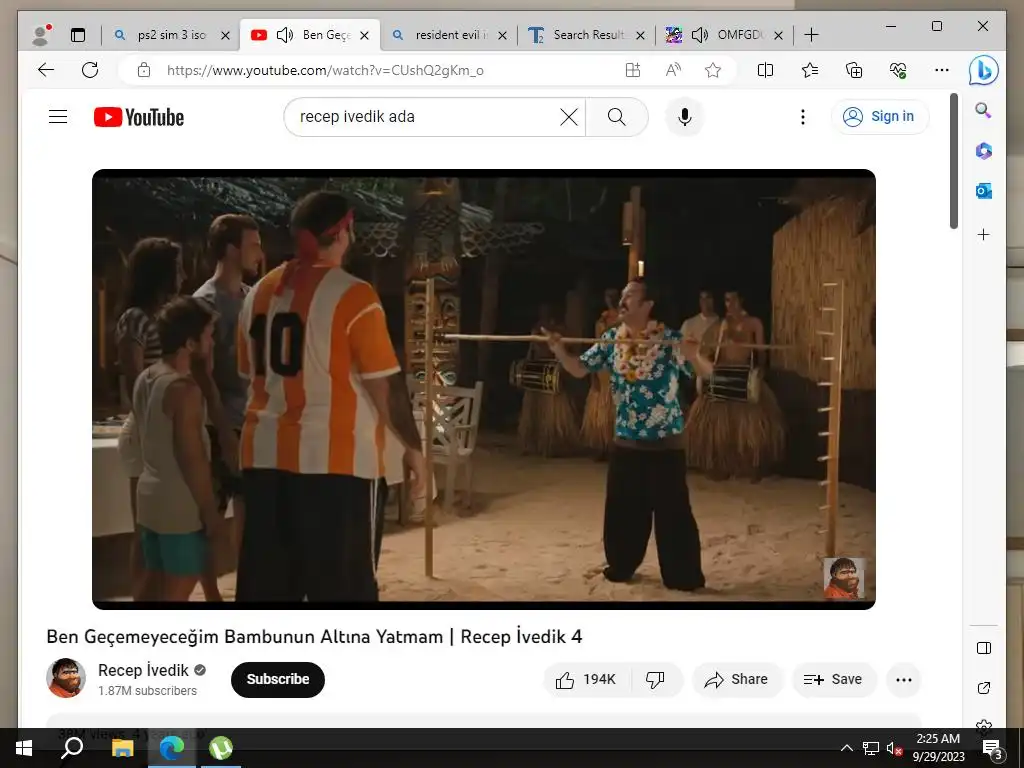Image resolution: width=1024 pixels, height=768 pixels.
Task: Open the Collections panel
Action: [x=854, y=70]
